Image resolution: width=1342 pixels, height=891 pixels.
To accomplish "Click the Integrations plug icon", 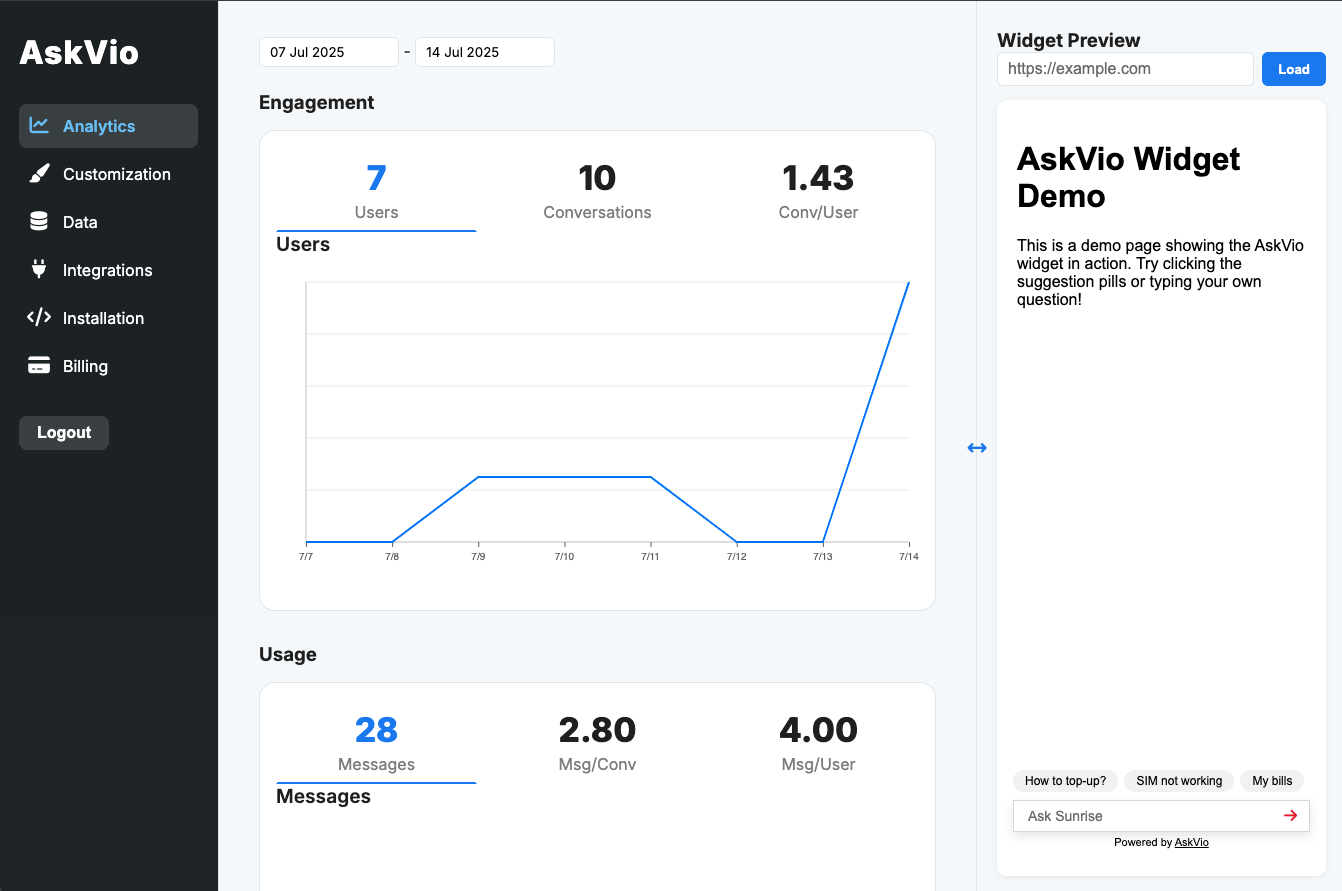I will (39, 270).
